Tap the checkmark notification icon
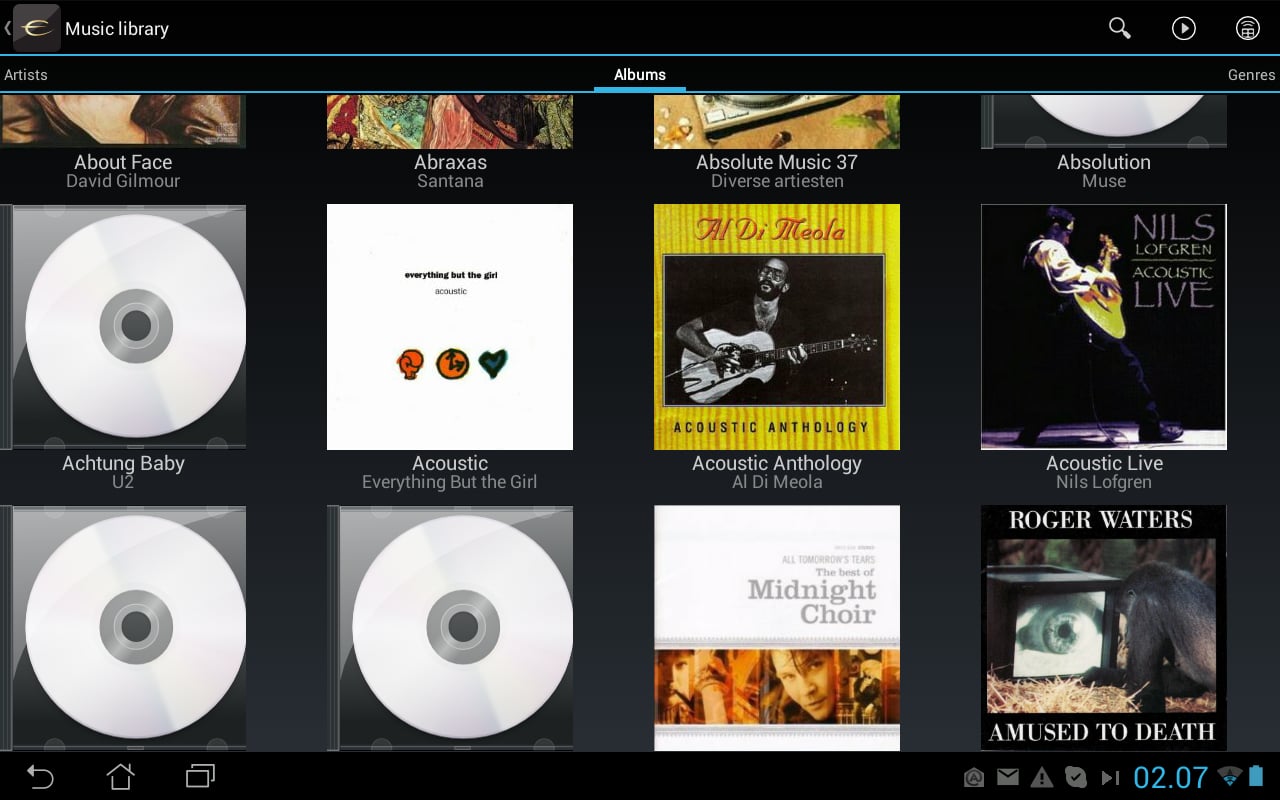Screen dimensions: 1280x800 1076,777
